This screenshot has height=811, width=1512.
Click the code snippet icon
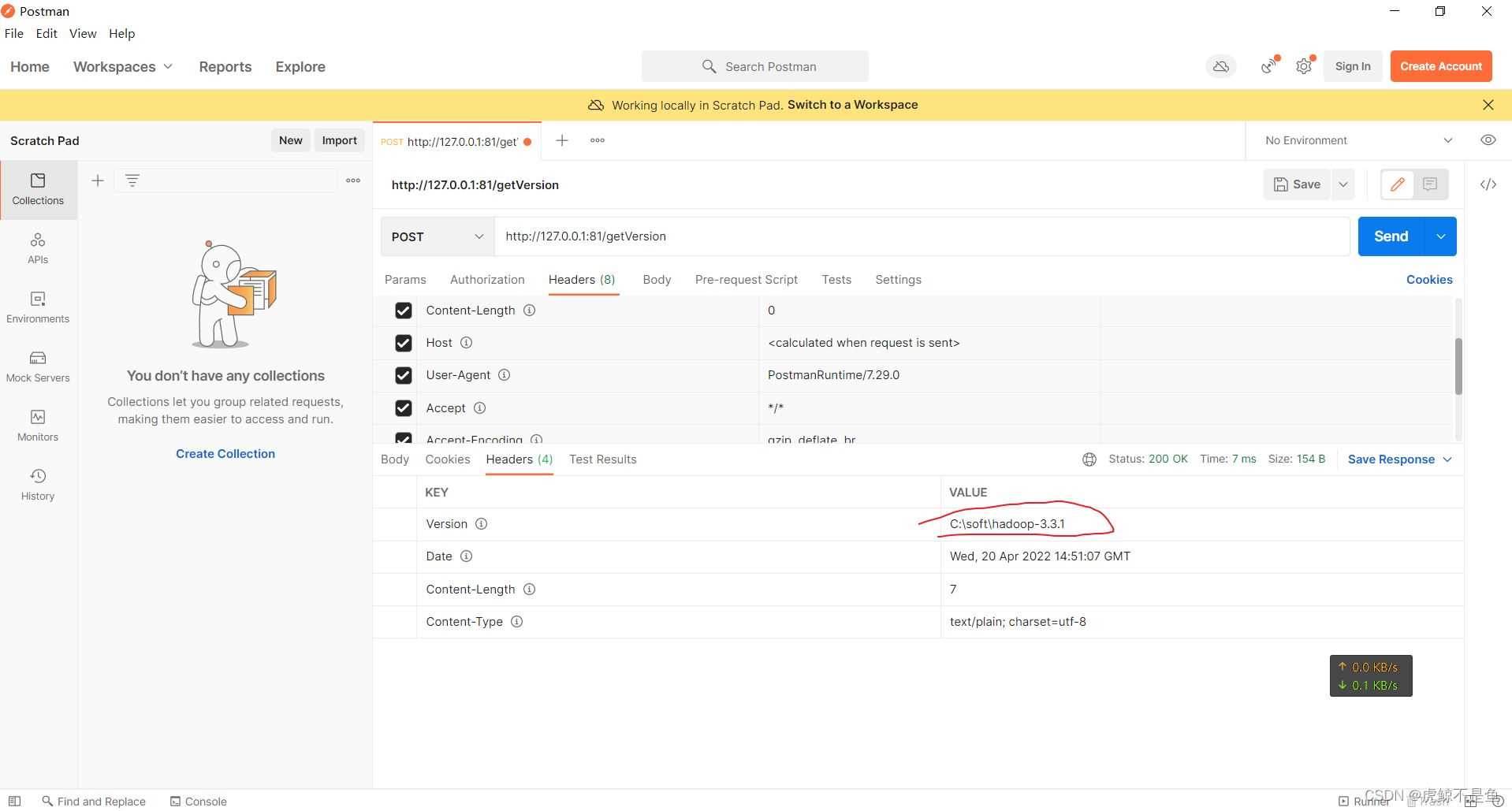pos(1488,184)
